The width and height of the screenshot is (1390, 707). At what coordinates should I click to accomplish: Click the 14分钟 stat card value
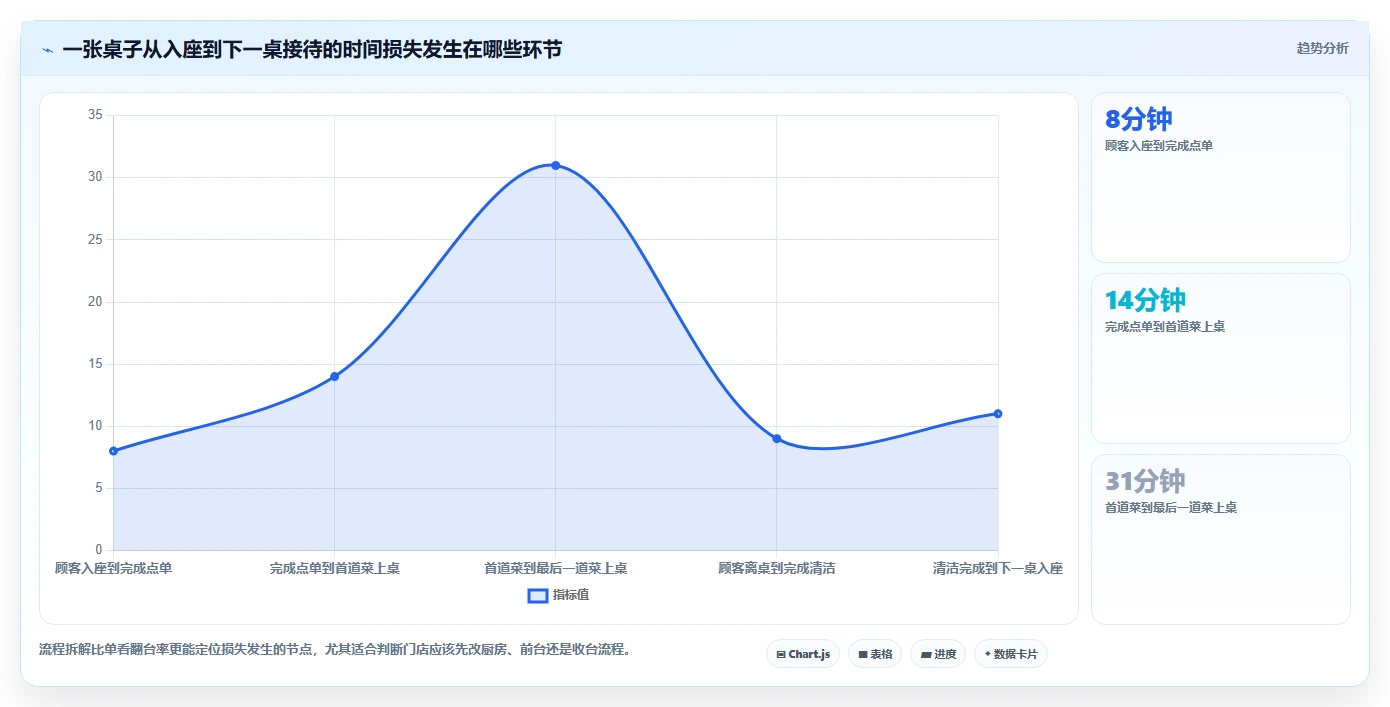click(x=1145, y=300)
